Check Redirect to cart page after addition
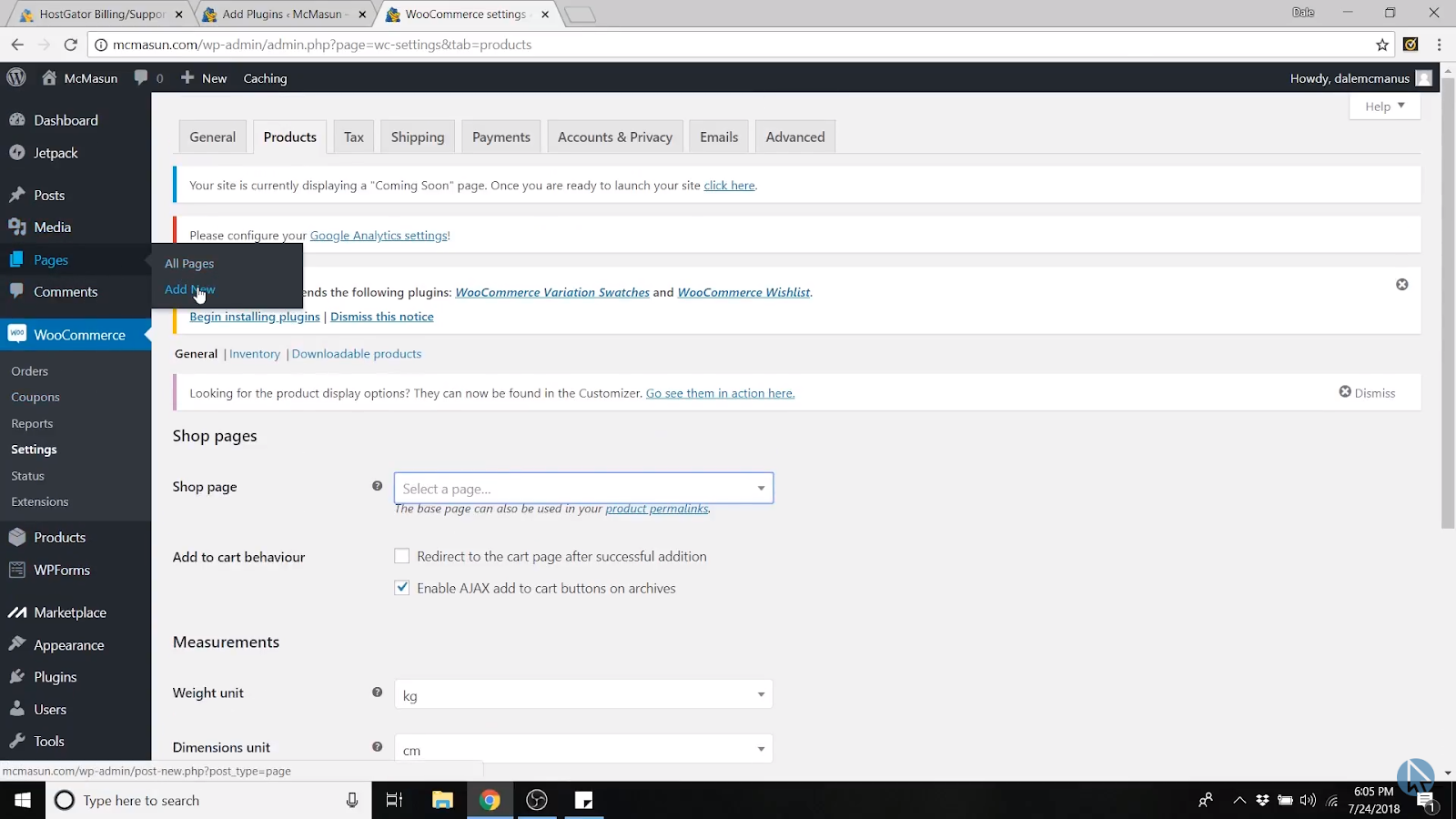 click(401, 556)
